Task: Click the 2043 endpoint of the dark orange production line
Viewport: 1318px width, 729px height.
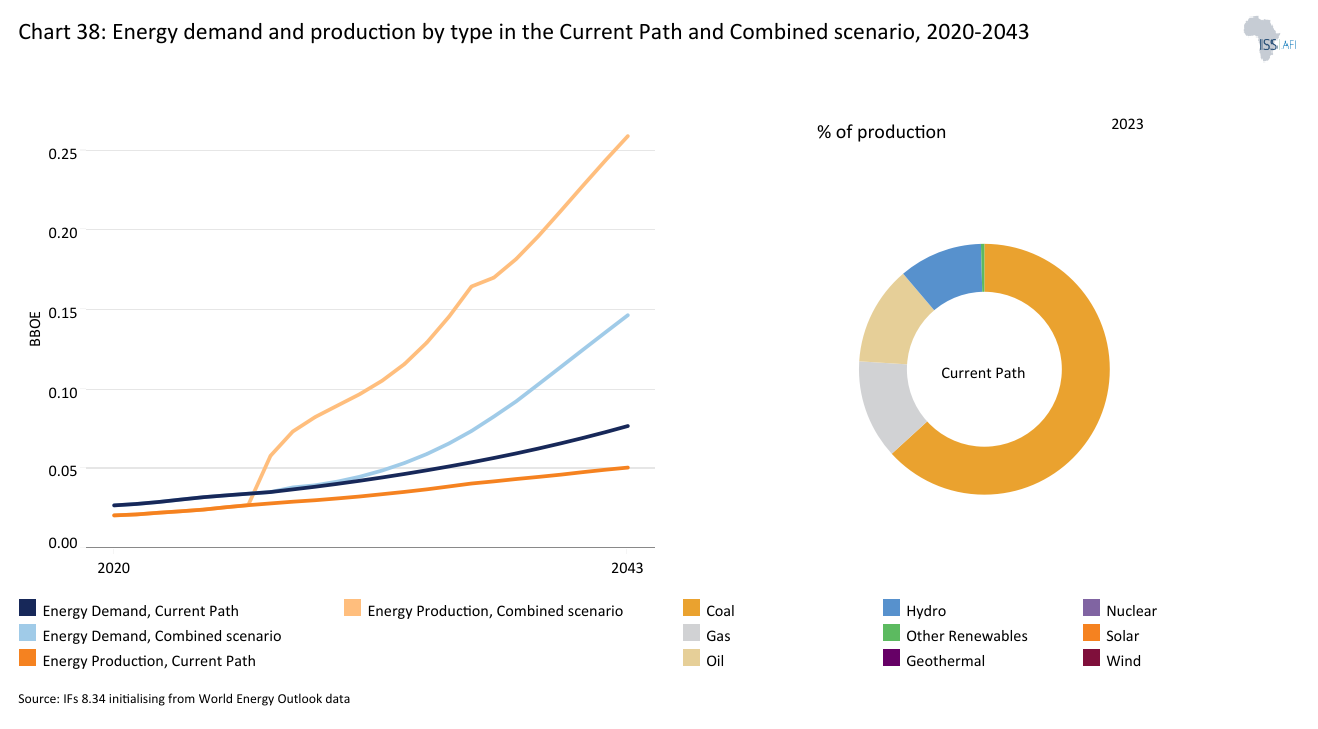Action: 627,467
